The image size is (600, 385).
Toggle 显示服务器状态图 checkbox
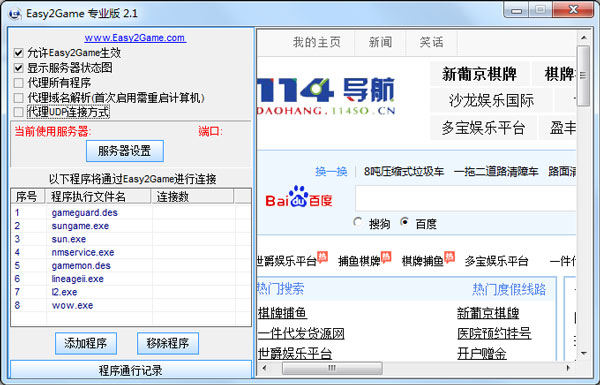[18, 68]
